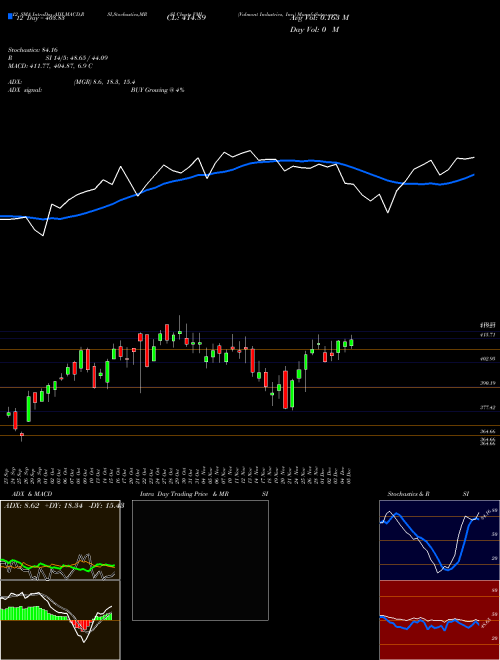Click the 'CL: 414.89' closing price text
Viewport: 500px width, 660px height.
[186, 18]
